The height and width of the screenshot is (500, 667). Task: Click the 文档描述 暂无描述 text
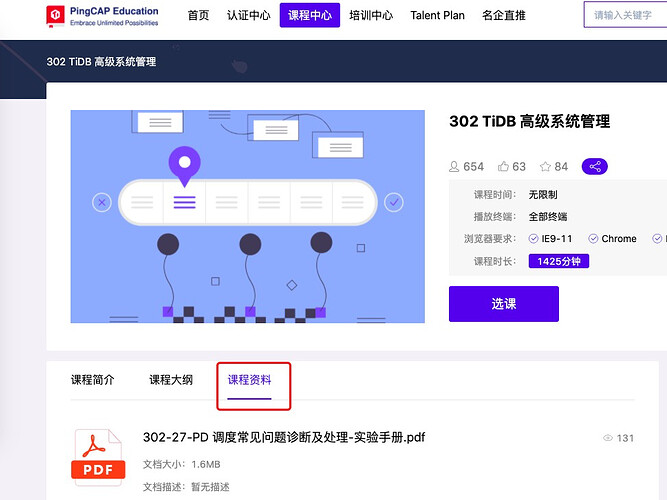coord(186,487)
